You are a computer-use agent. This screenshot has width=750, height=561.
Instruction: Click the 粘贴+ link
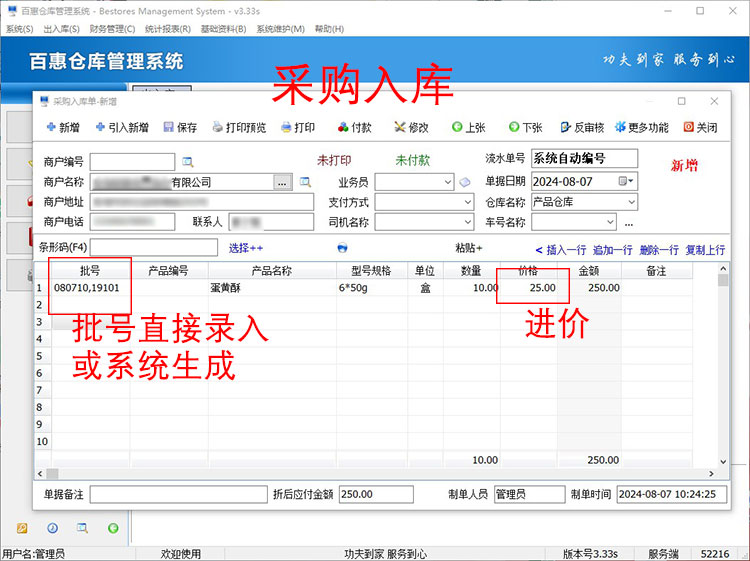pyautogui.click(x=469, y=248)
